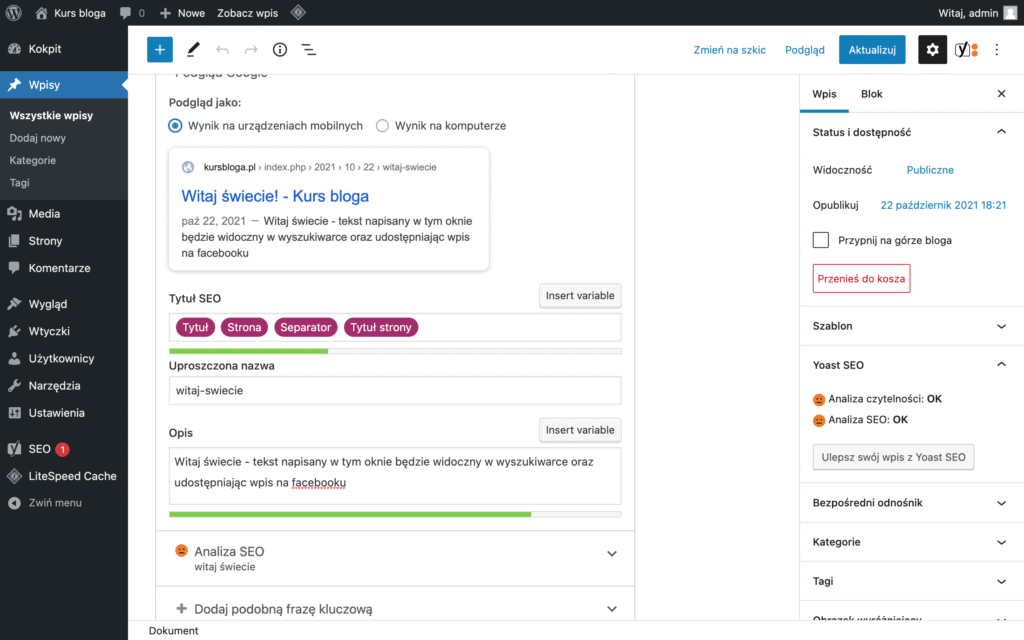Switch to the Blok tab

click(871, 94)
